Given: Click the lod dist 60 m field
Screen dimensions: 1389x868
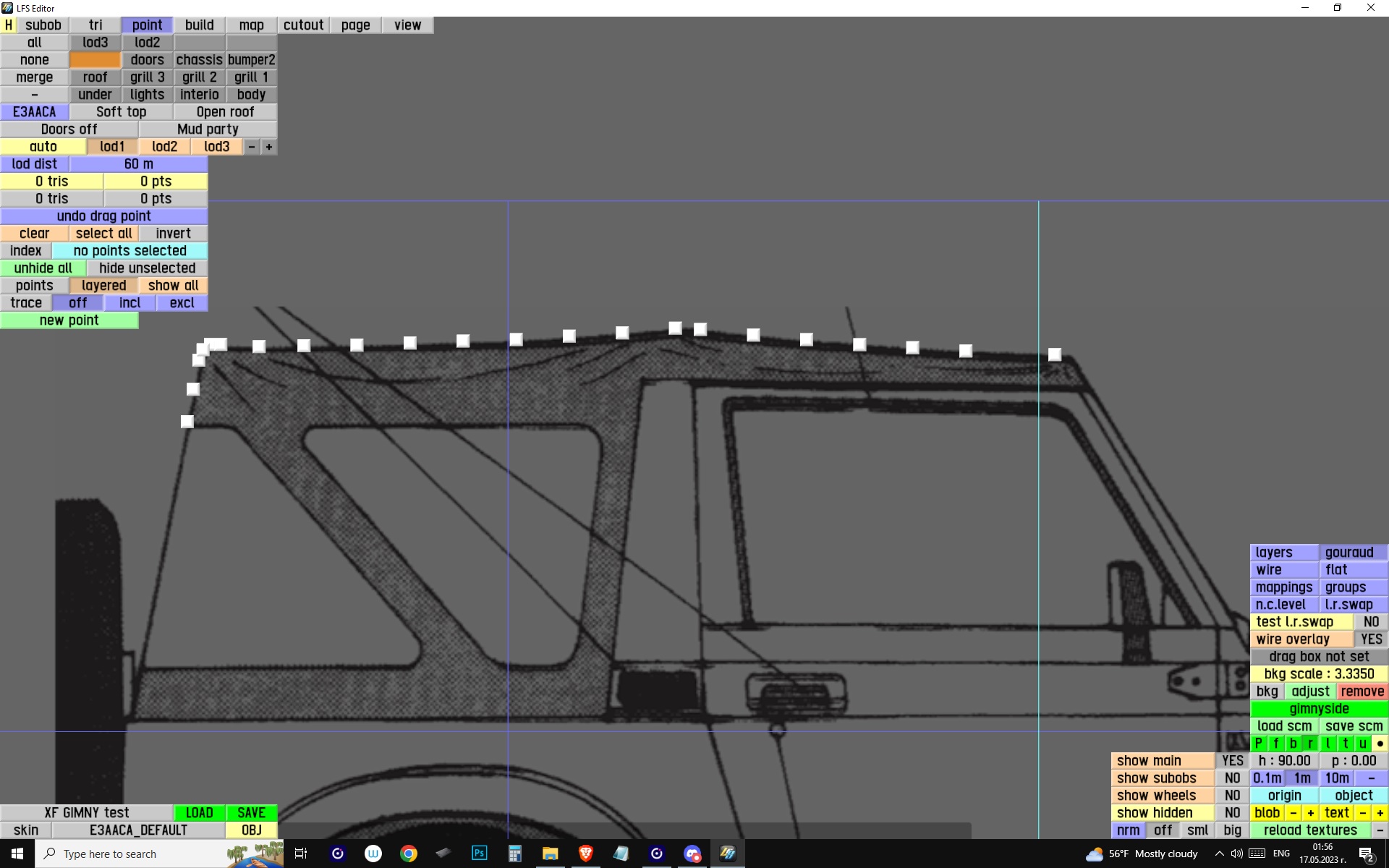Looking at the screenshot, I should point(138,164).
